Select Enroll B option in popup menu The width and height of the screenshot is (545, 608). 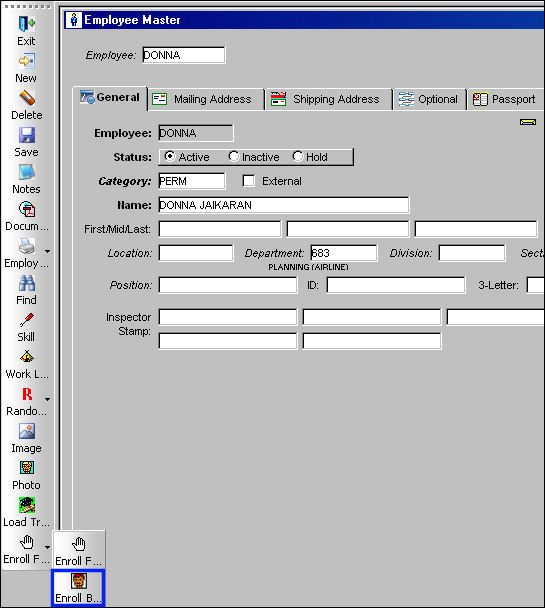pos(78,588)
